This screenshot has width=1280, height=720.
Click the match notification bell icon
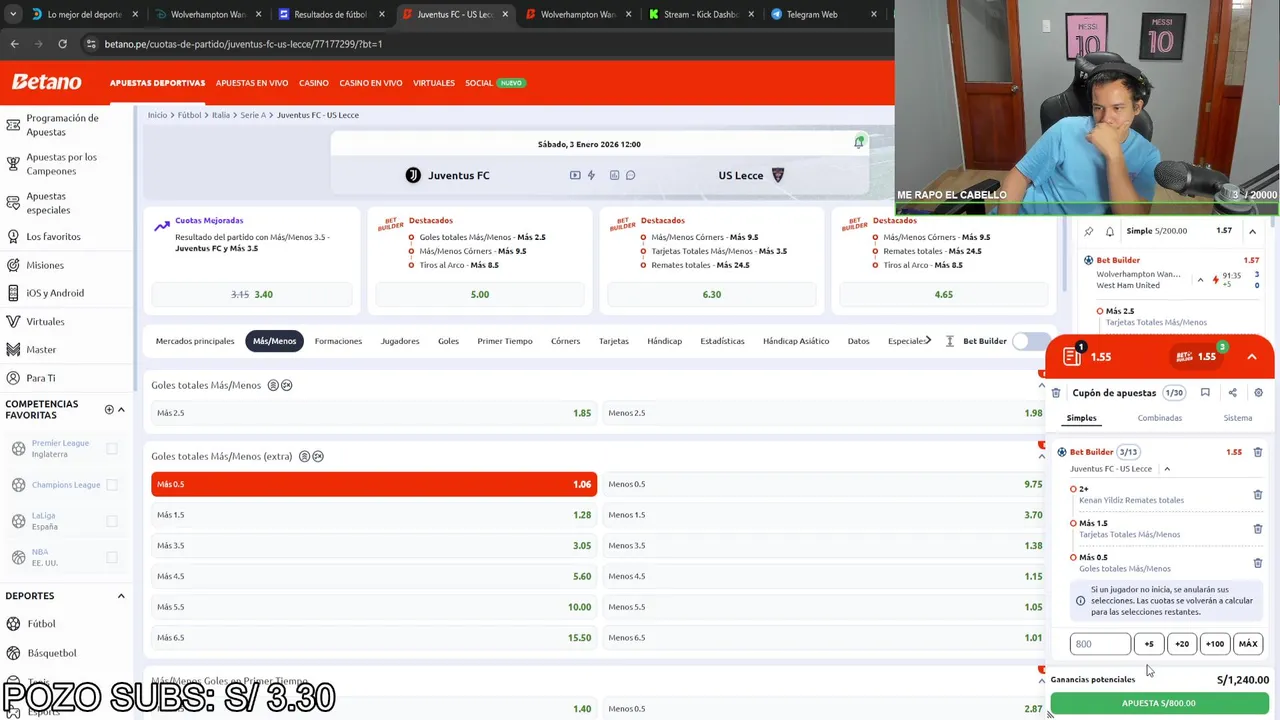858,143
